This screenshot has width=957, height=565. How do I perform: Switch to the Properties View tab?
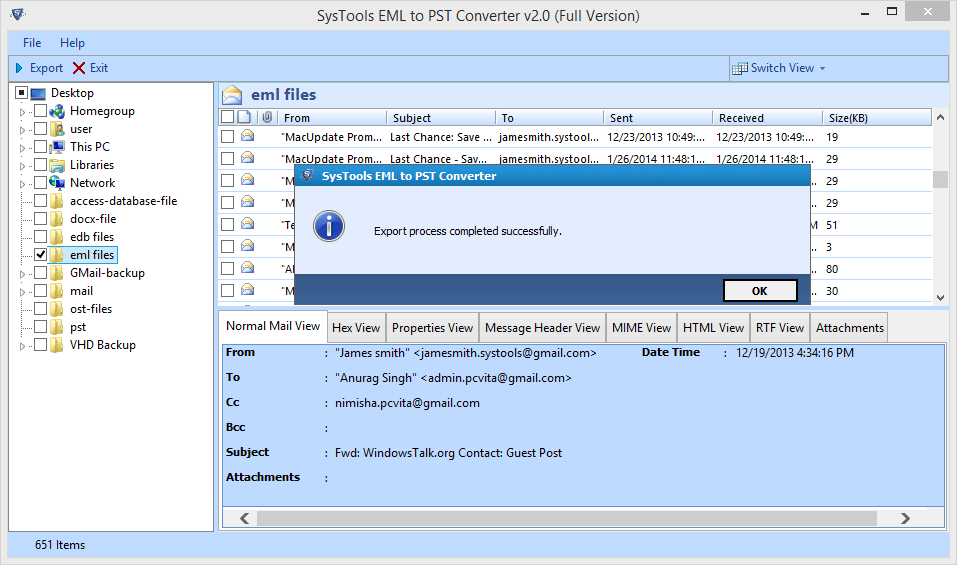(432, 328)
